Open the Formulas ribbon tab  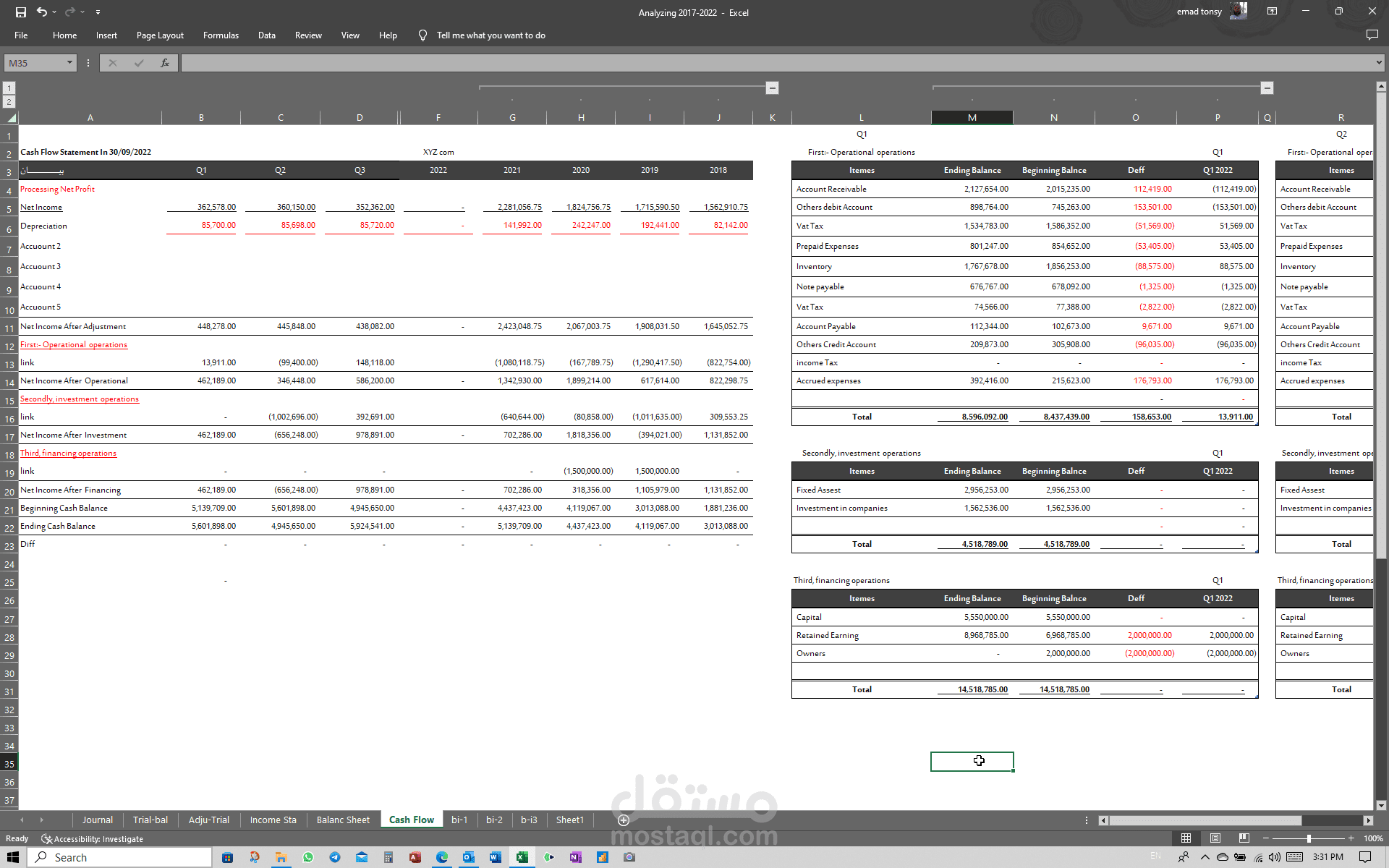pos(221,35)
